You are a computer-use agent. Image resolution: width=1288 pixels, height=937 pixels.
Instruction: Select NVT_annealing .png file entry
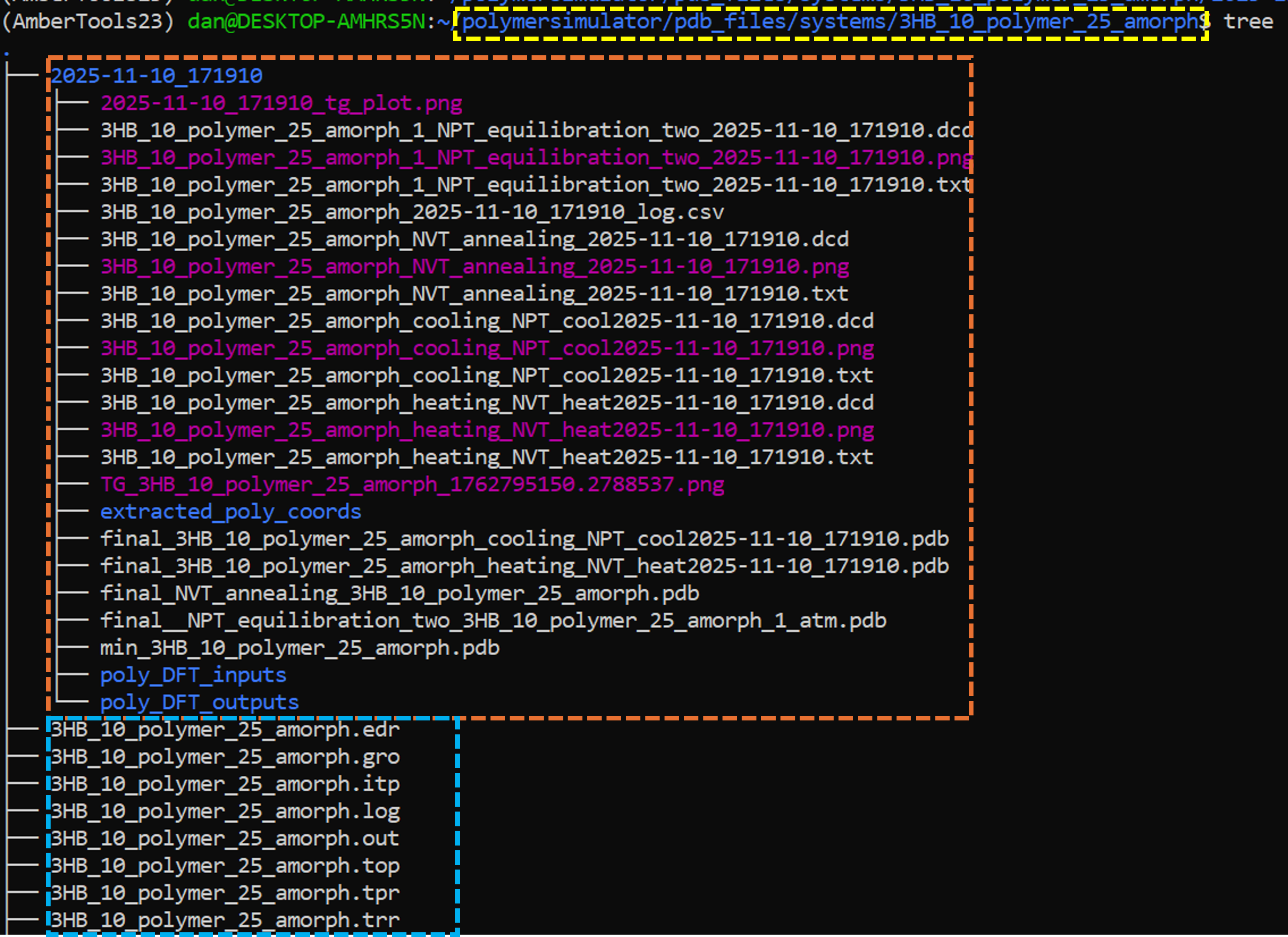coord(475,267)
